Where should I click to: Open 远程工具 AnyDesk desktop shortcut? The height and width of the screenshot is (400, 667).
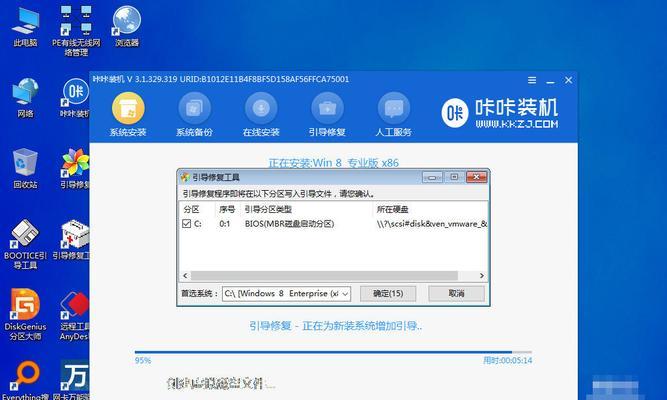(75, 316)
